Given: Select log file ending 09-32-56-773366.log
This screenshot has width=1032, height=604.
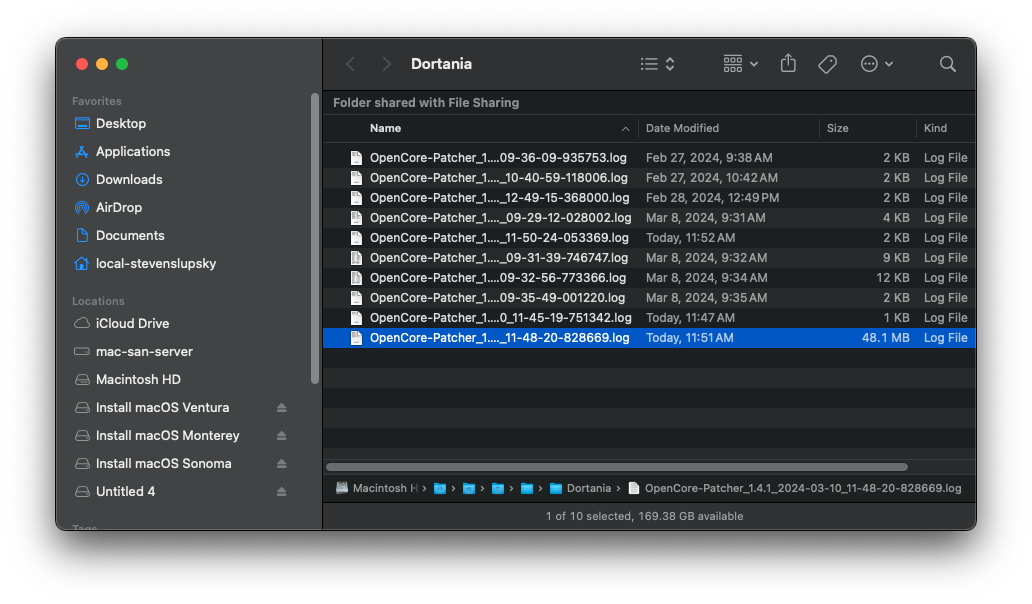Looking at the screenshot, I should [x=649, y=278].
